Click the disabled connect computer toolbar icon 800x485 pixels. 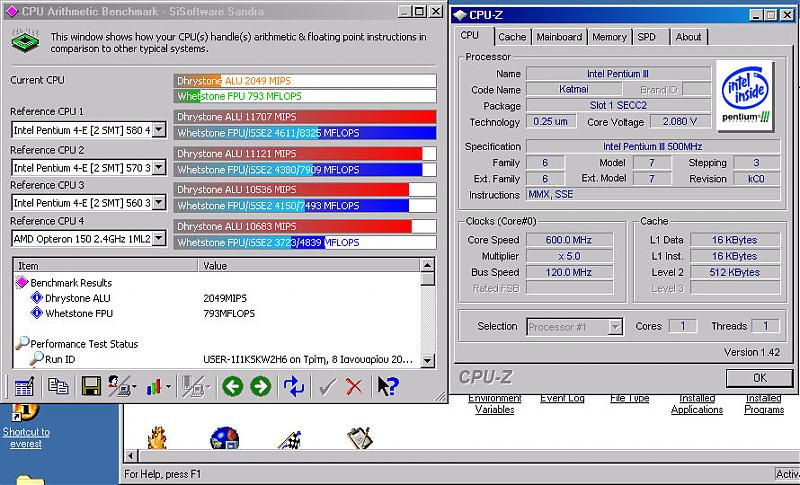click(193, 387)
